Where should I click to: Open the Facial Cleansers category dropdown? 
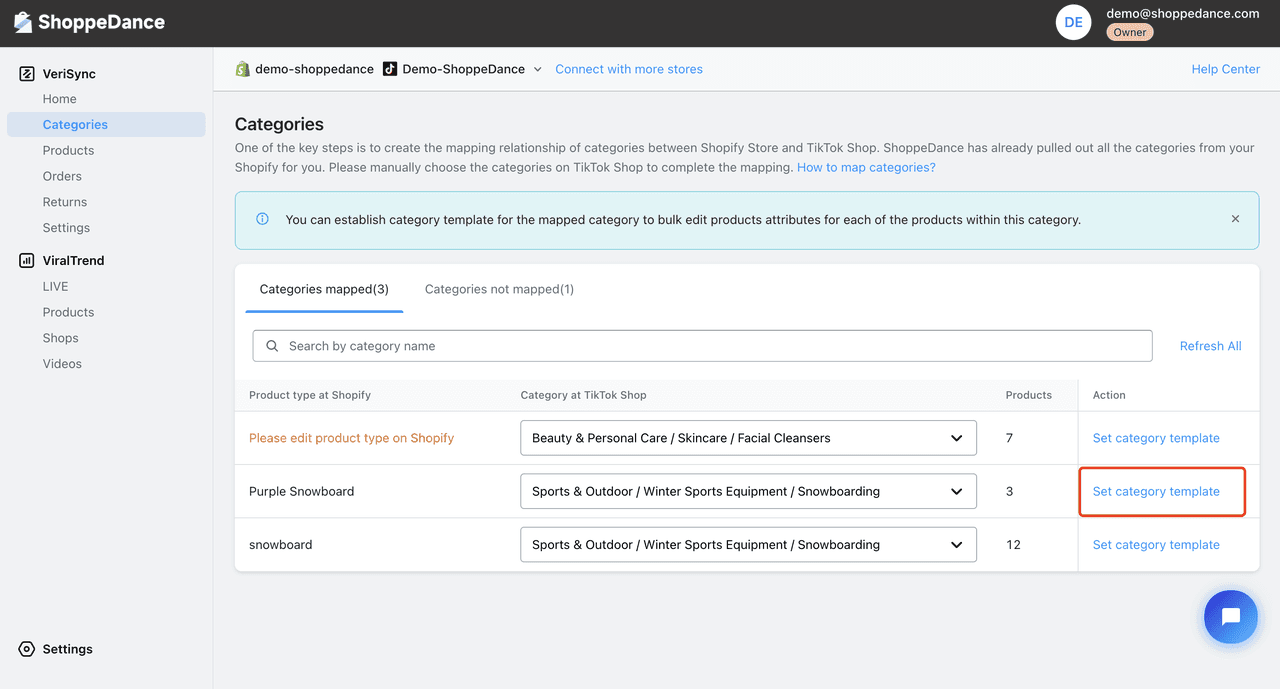(748, 438)
